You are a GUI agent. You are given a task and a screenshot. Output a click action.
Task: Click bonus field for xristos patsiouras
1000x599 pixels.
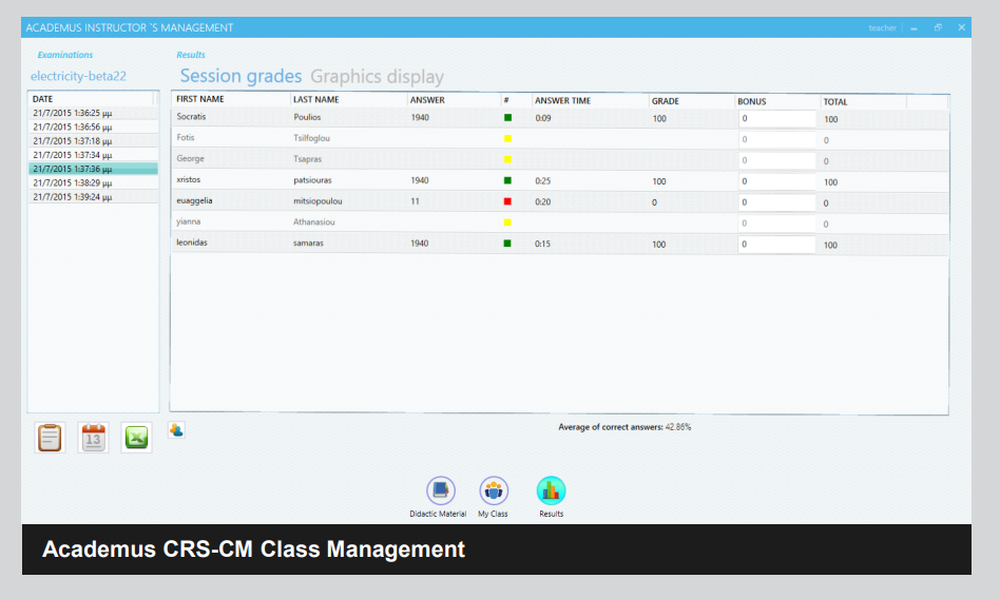click(777, 182)
